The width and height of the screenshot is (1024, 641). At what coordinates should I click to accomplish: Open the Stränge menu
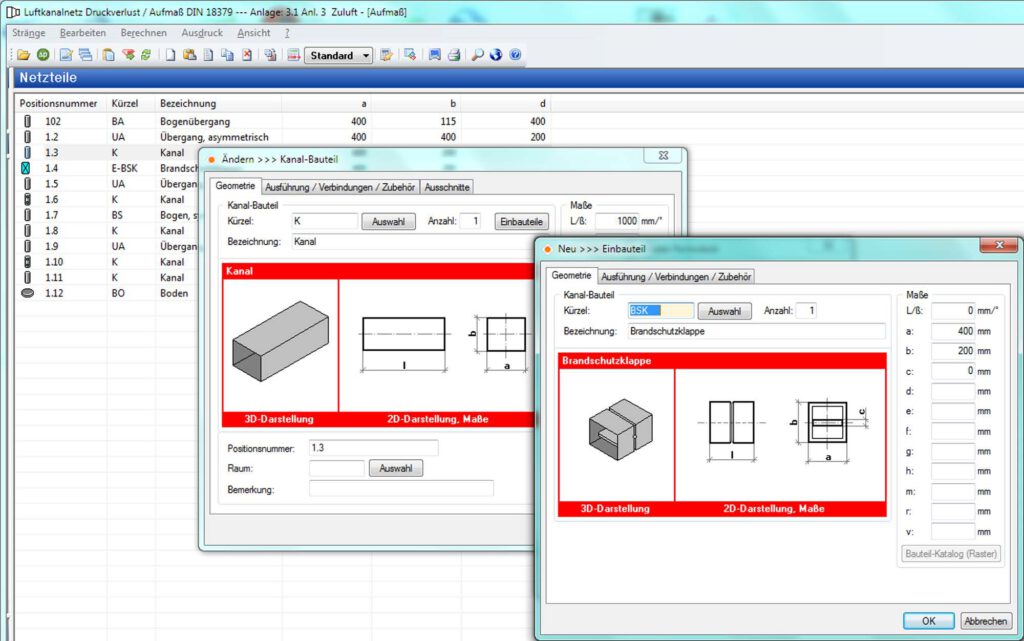(29, 33)
